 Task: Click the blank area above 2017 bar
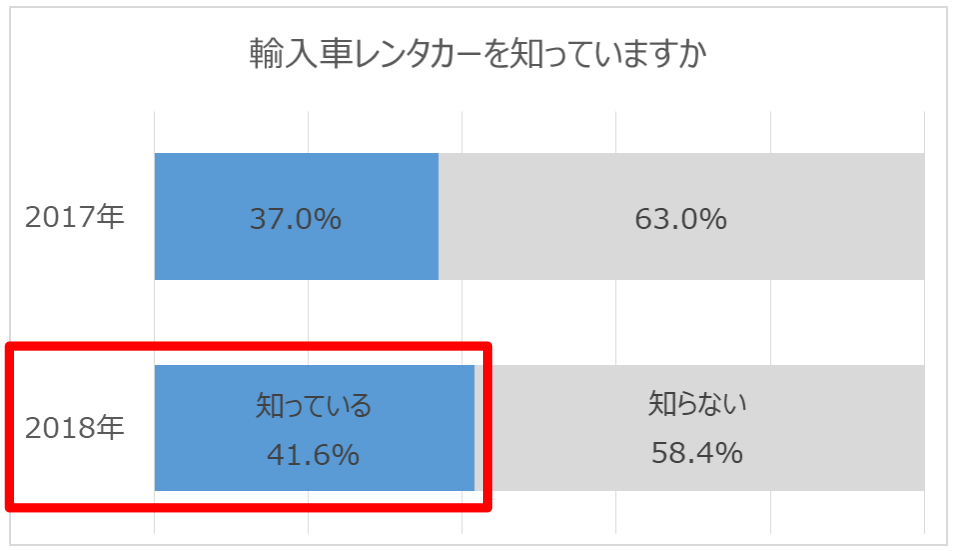[x=539, y=132]
